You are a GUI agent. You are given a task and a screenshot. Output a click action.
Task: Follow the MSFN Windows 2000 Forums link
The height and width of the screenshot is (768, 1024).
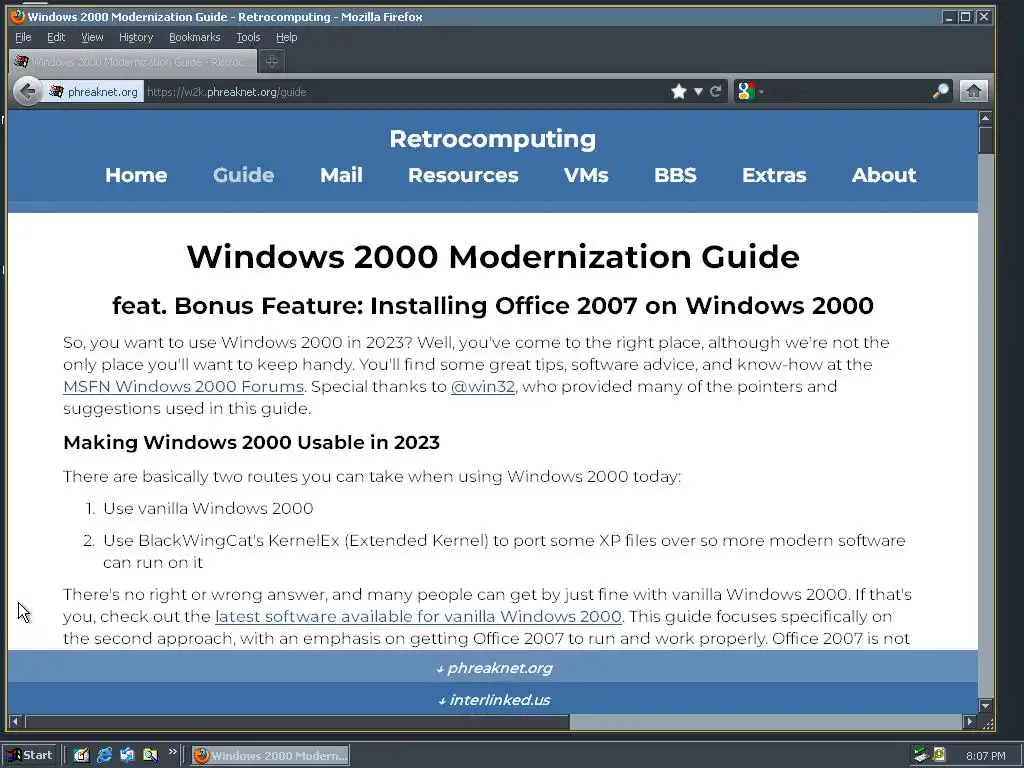click(x=184, y=387)
